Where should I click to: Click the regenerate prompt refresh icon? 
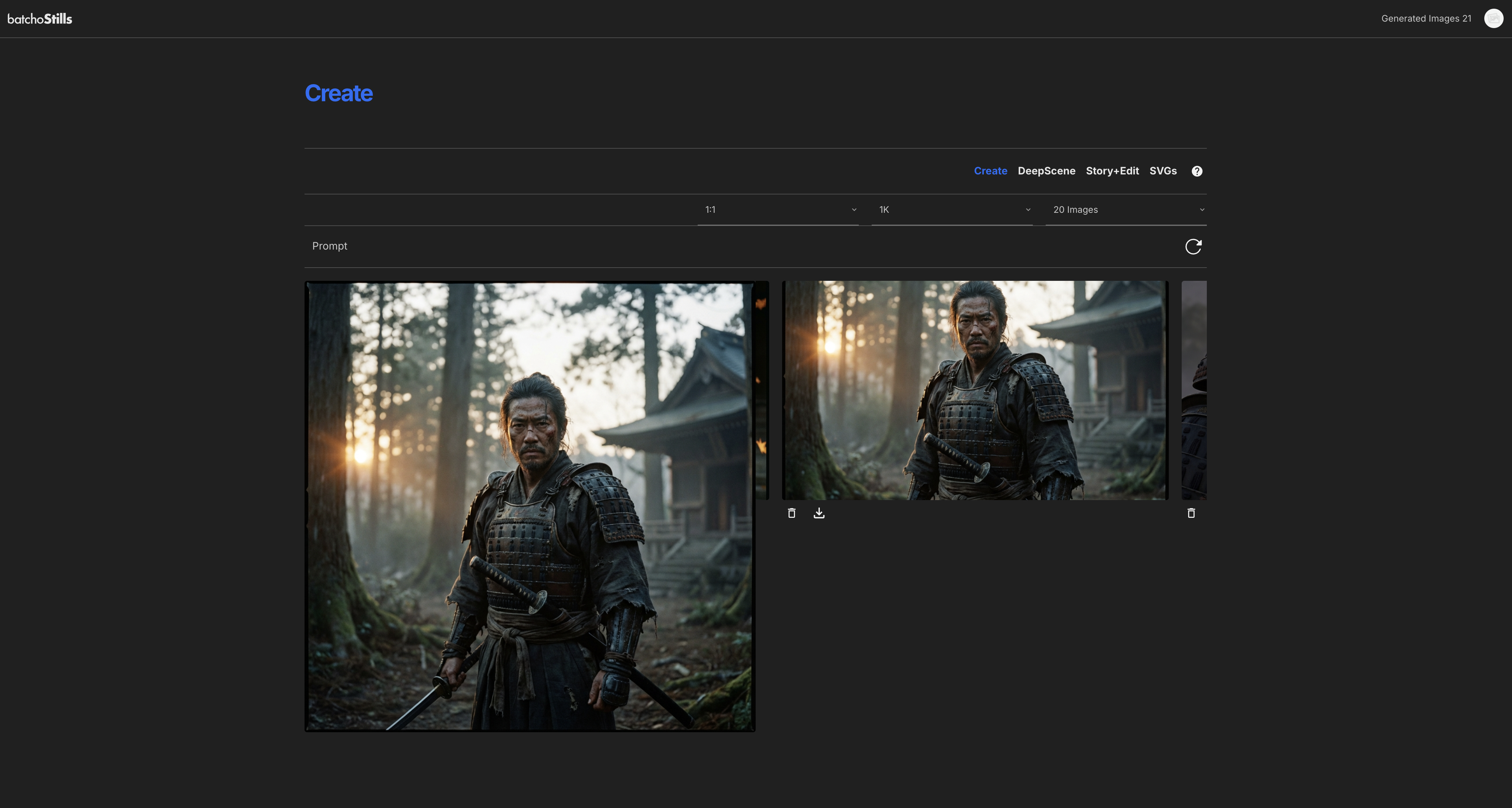click(1194, 247)
